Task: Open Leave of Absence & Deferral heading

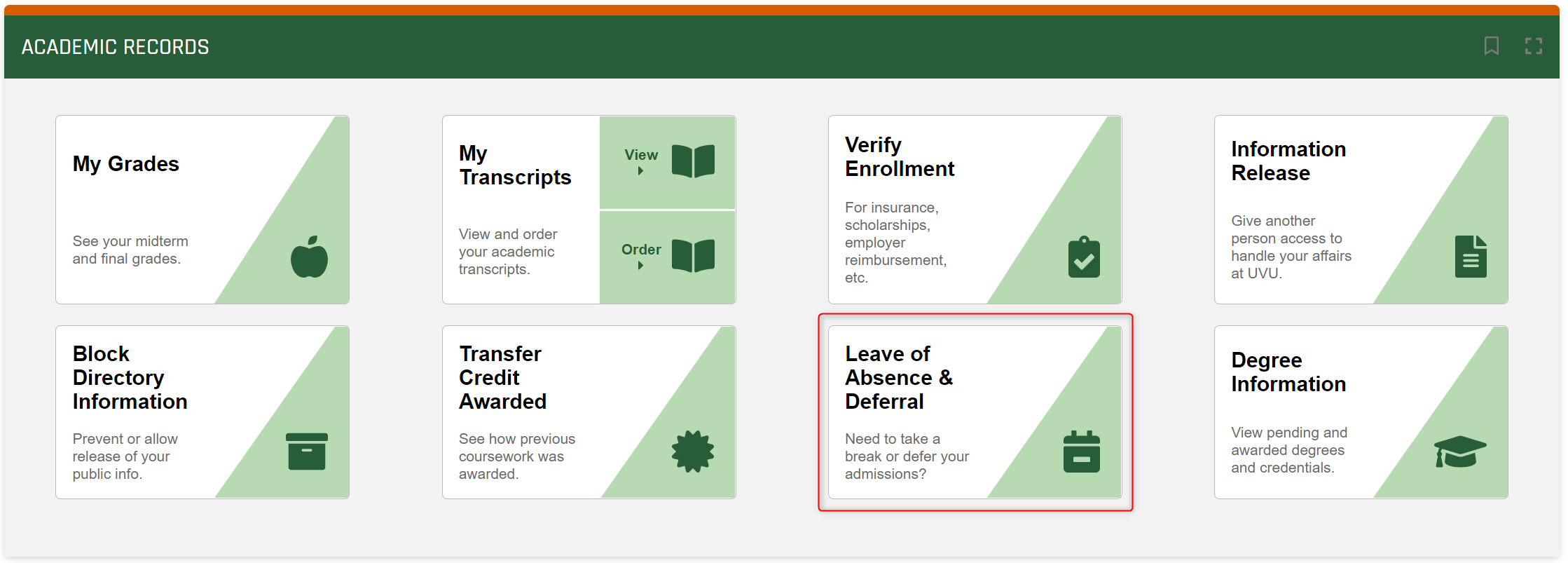Action: tap(899, 378)
